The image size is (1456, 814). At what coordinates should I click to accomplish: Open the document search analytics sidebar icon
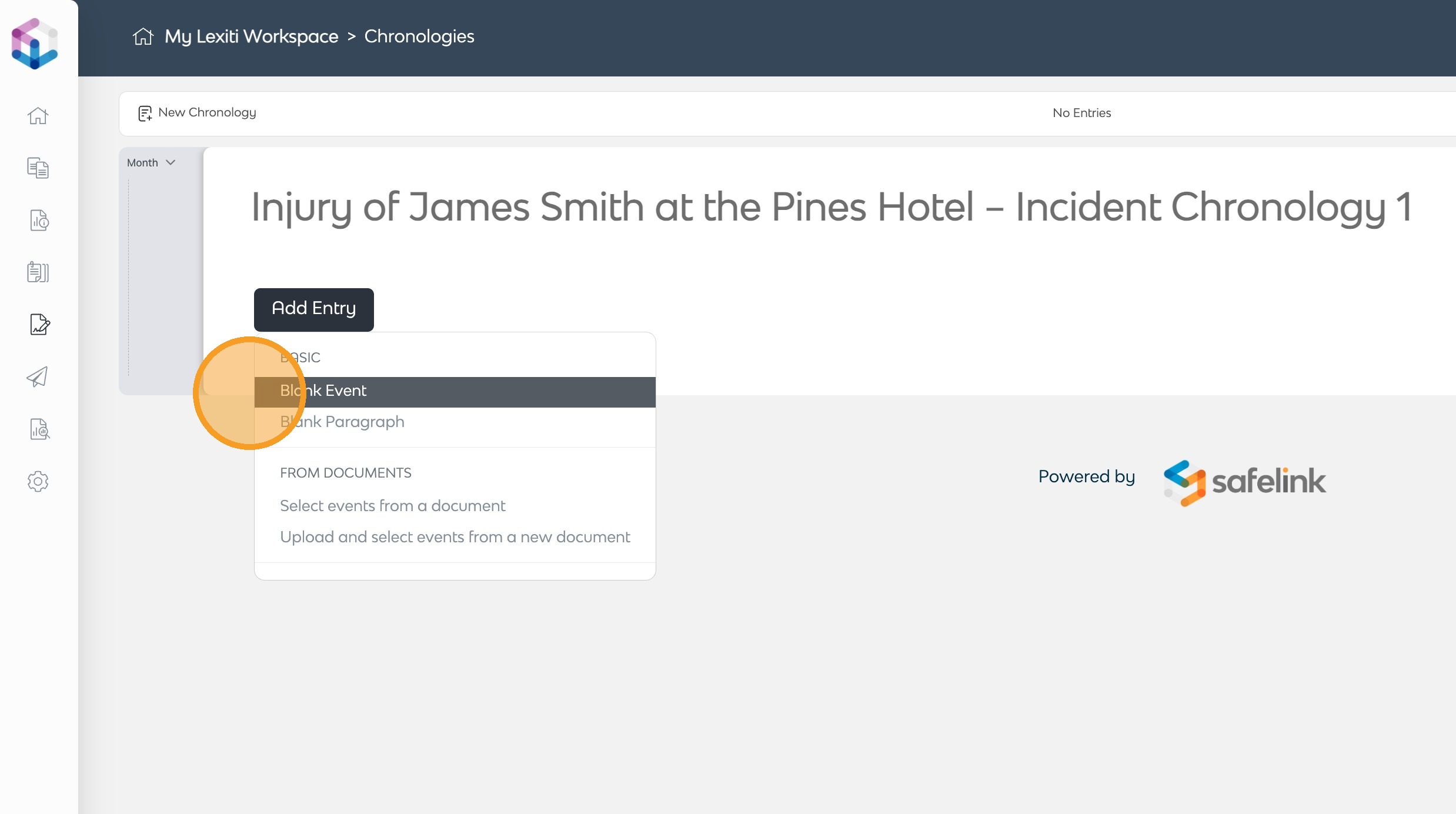click(39, 429)
